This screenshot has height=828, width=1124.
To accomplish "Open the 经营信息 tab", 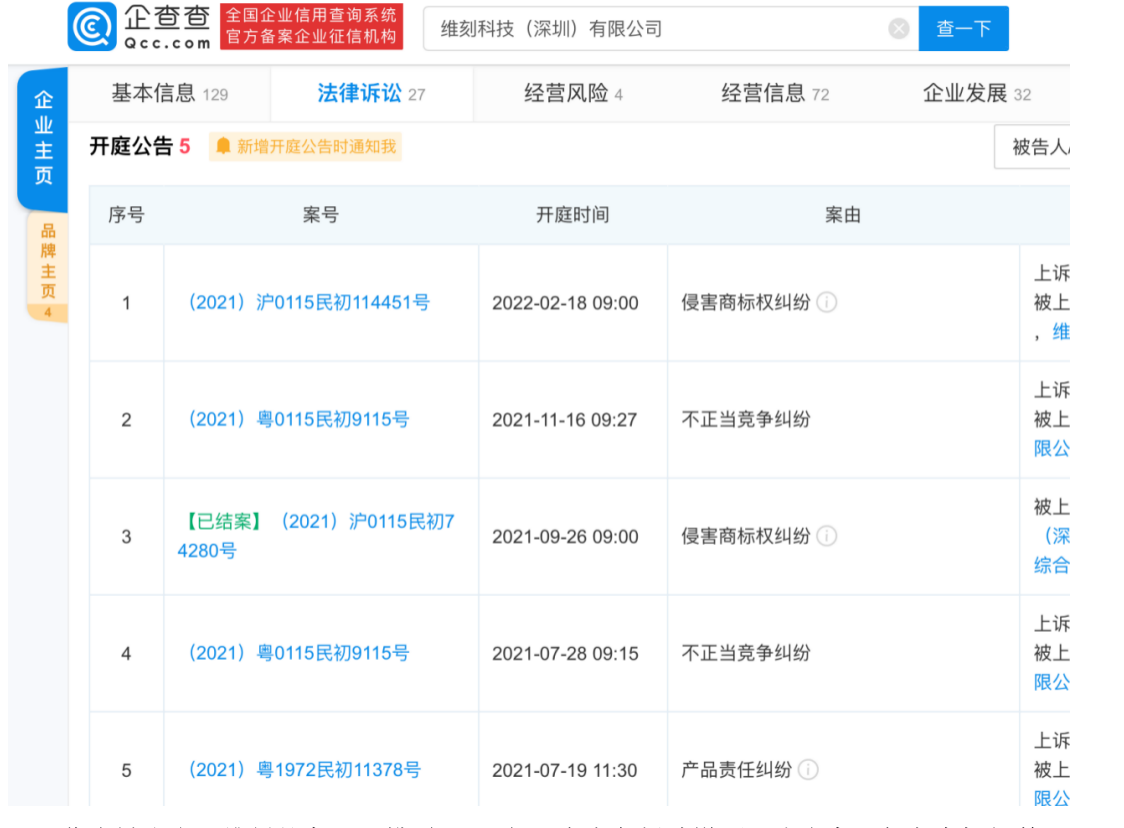I will tap(775, 94).
